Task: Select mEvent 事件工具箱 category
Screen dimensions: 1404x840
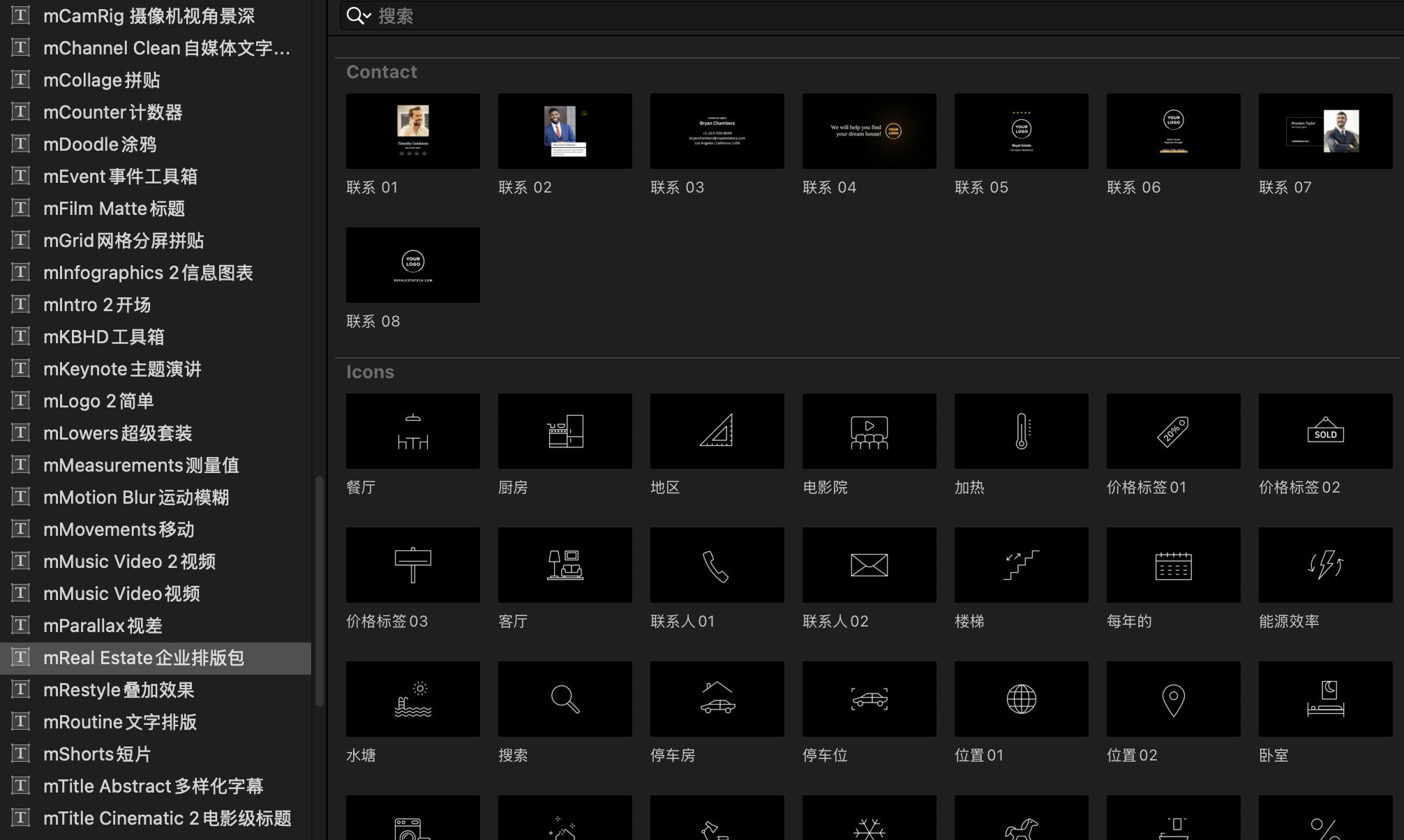Action: coord(156,177)
